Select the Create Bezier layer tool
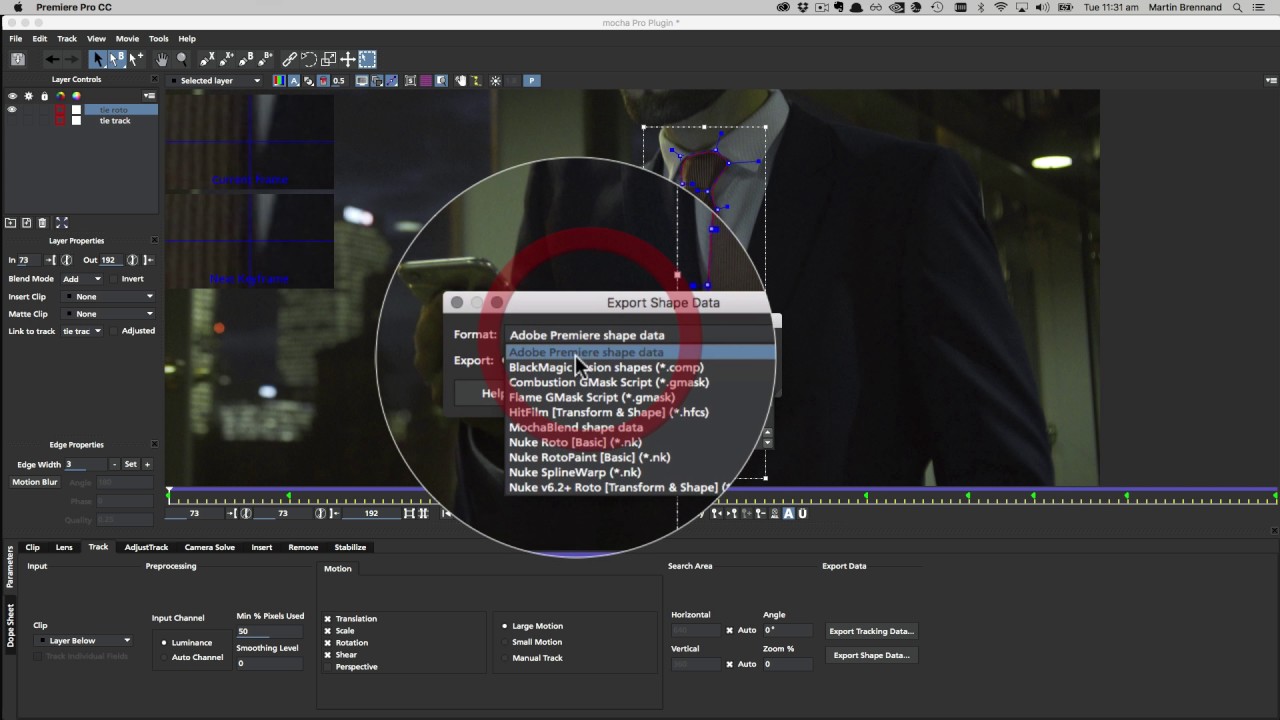The width and height of the screenshot is (1280, 720). pyautogui.click(x=247, y=59)
